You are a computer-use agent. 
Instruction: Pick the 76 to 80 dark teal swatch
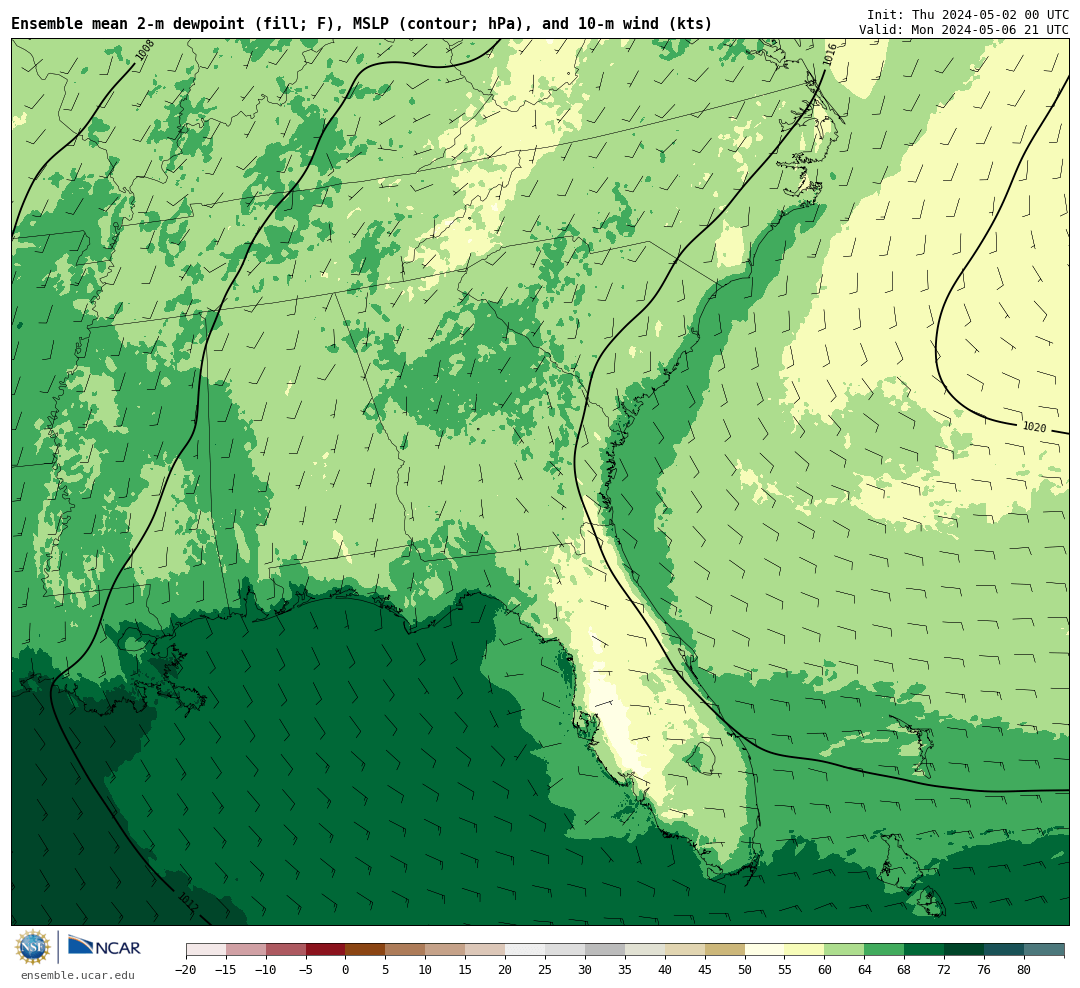1005,949
